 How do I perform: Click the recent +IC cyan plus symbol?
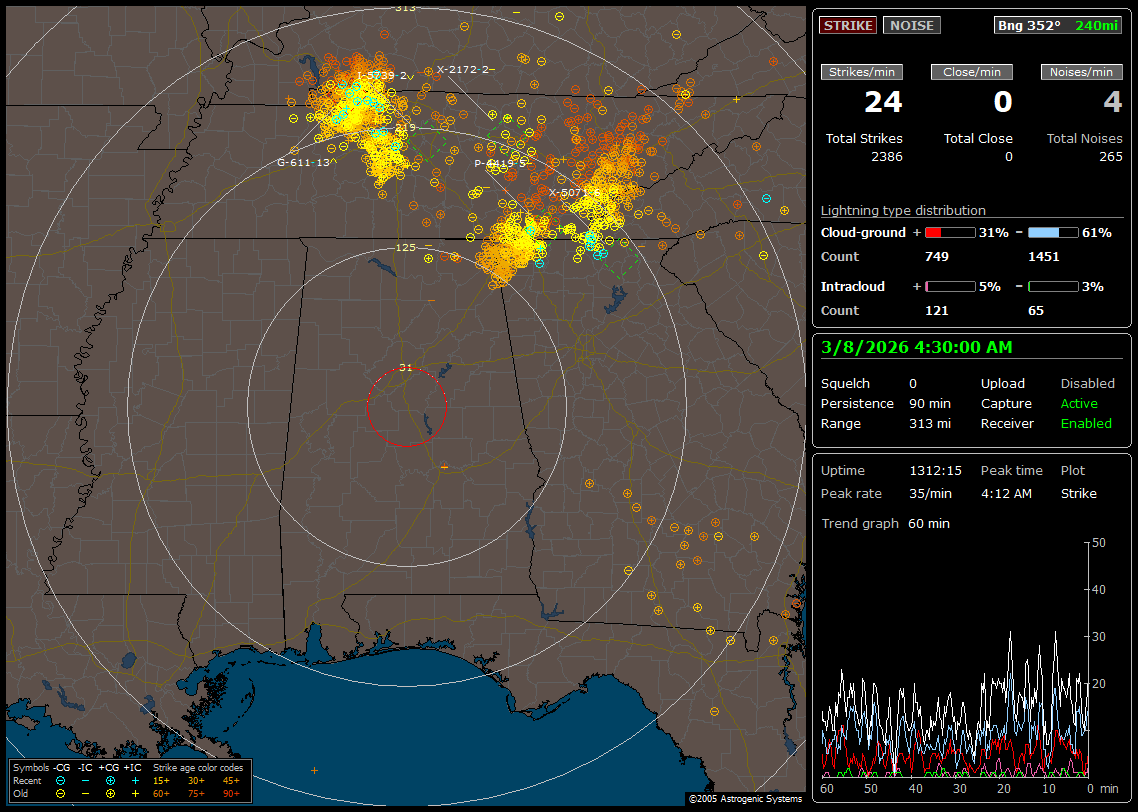tap(134, 780)
